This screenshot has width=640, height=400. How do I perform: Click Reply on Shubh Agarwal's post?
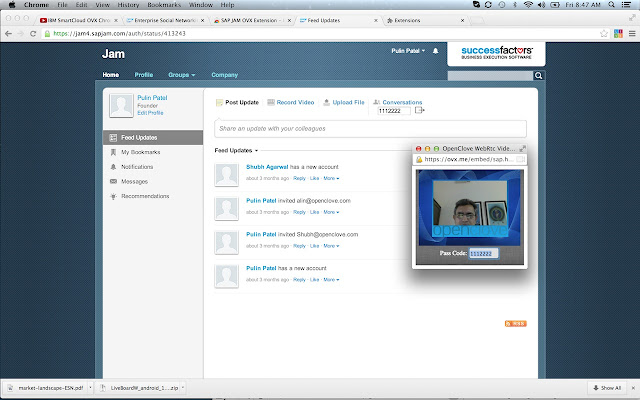click(299, 178)
